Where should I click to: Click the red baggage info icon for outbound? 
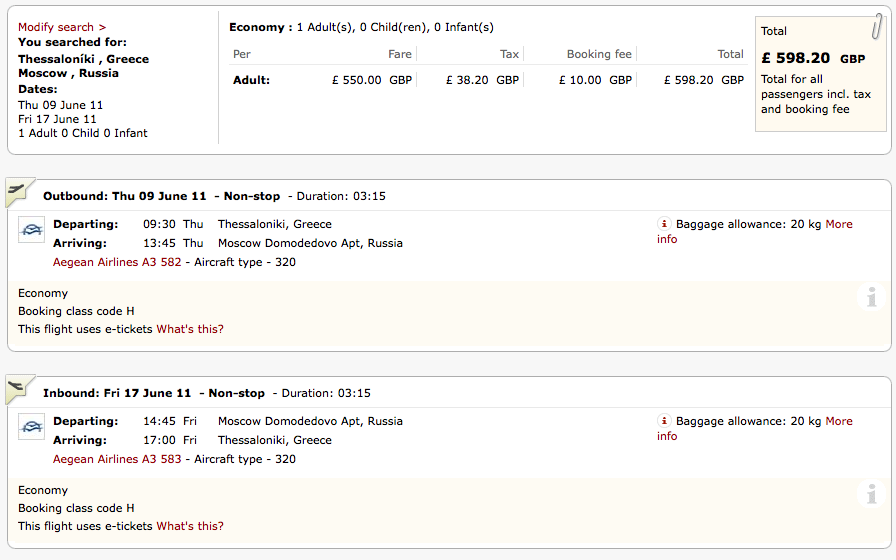click(x=663, y=224)
